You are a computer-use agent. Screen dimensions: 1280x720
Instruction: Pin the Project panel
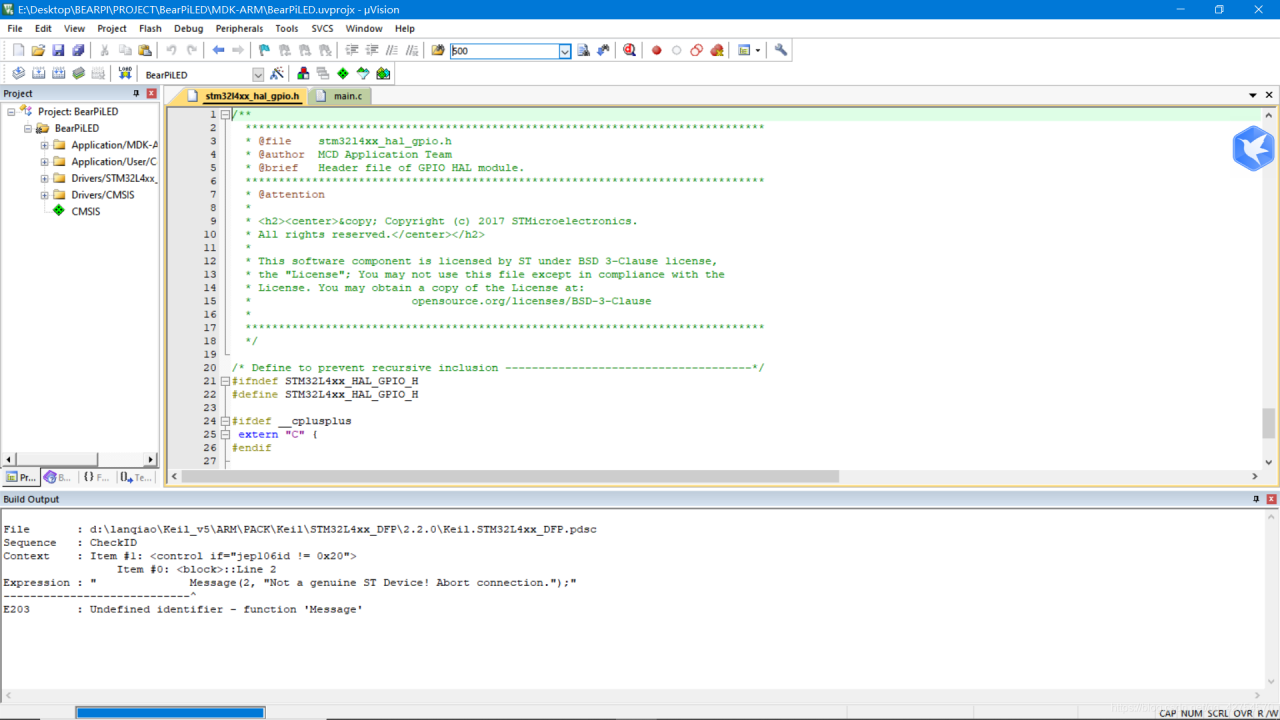pyautogui.click(x=137, y=93)
